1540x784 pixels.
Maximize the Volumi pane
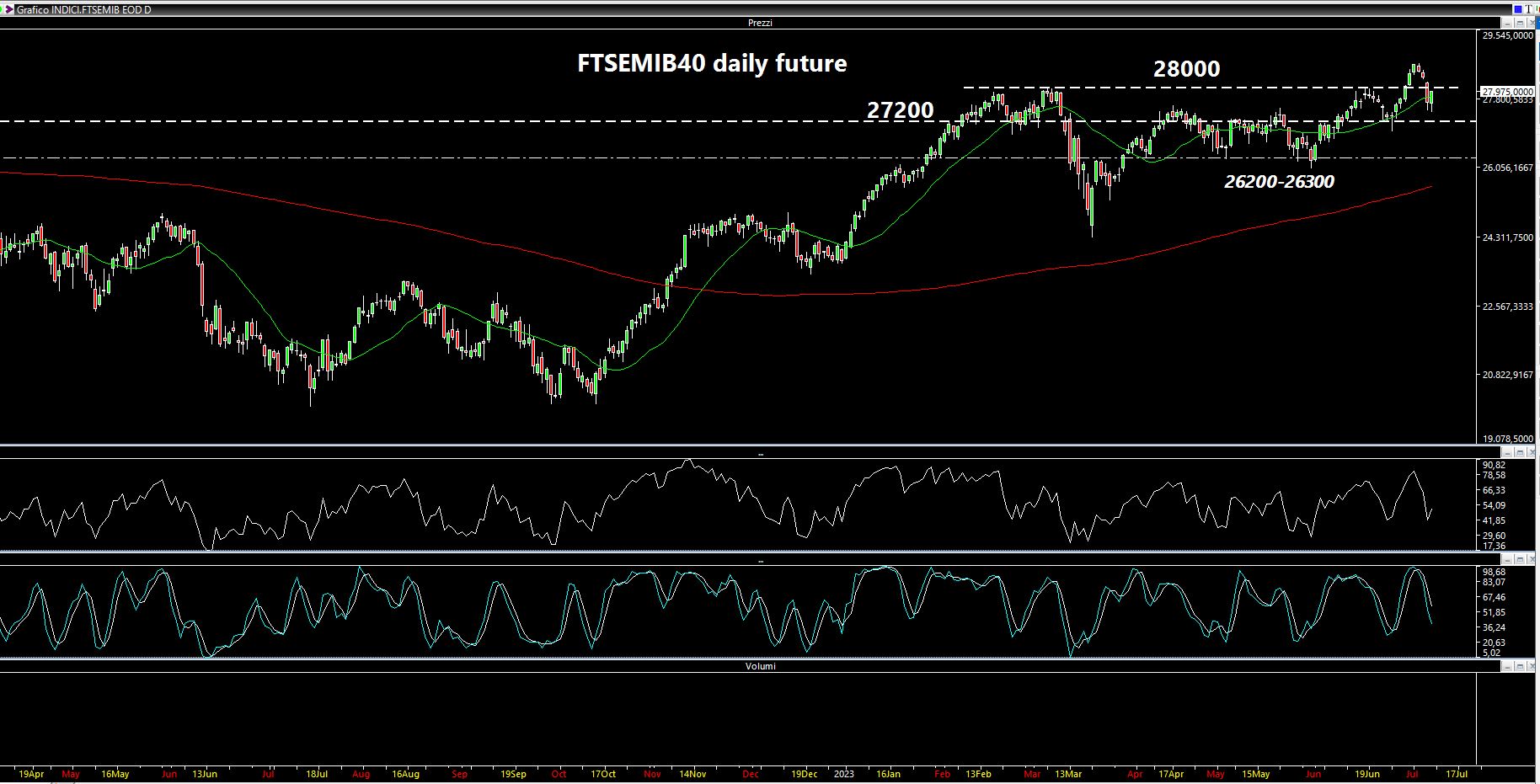coord(1520,666)
